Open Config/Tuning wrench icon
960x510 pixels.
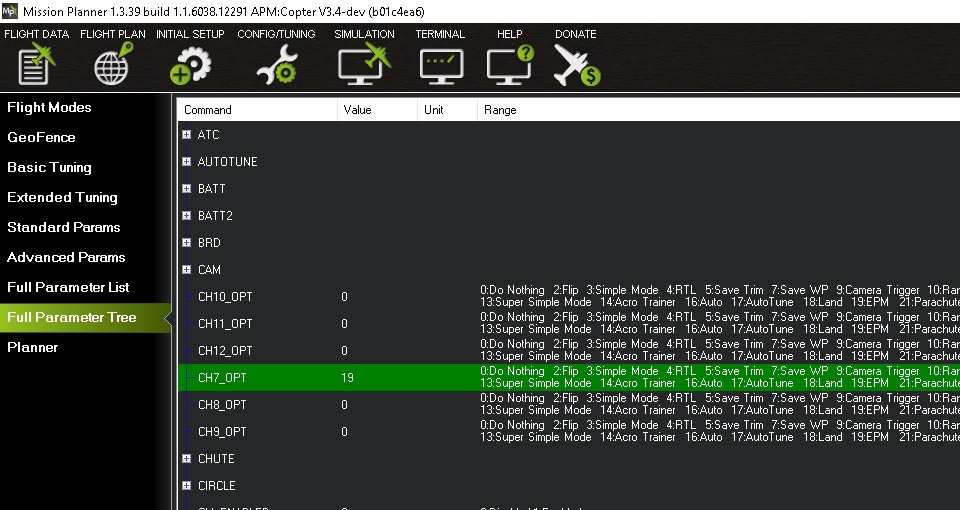click(275, 65)
